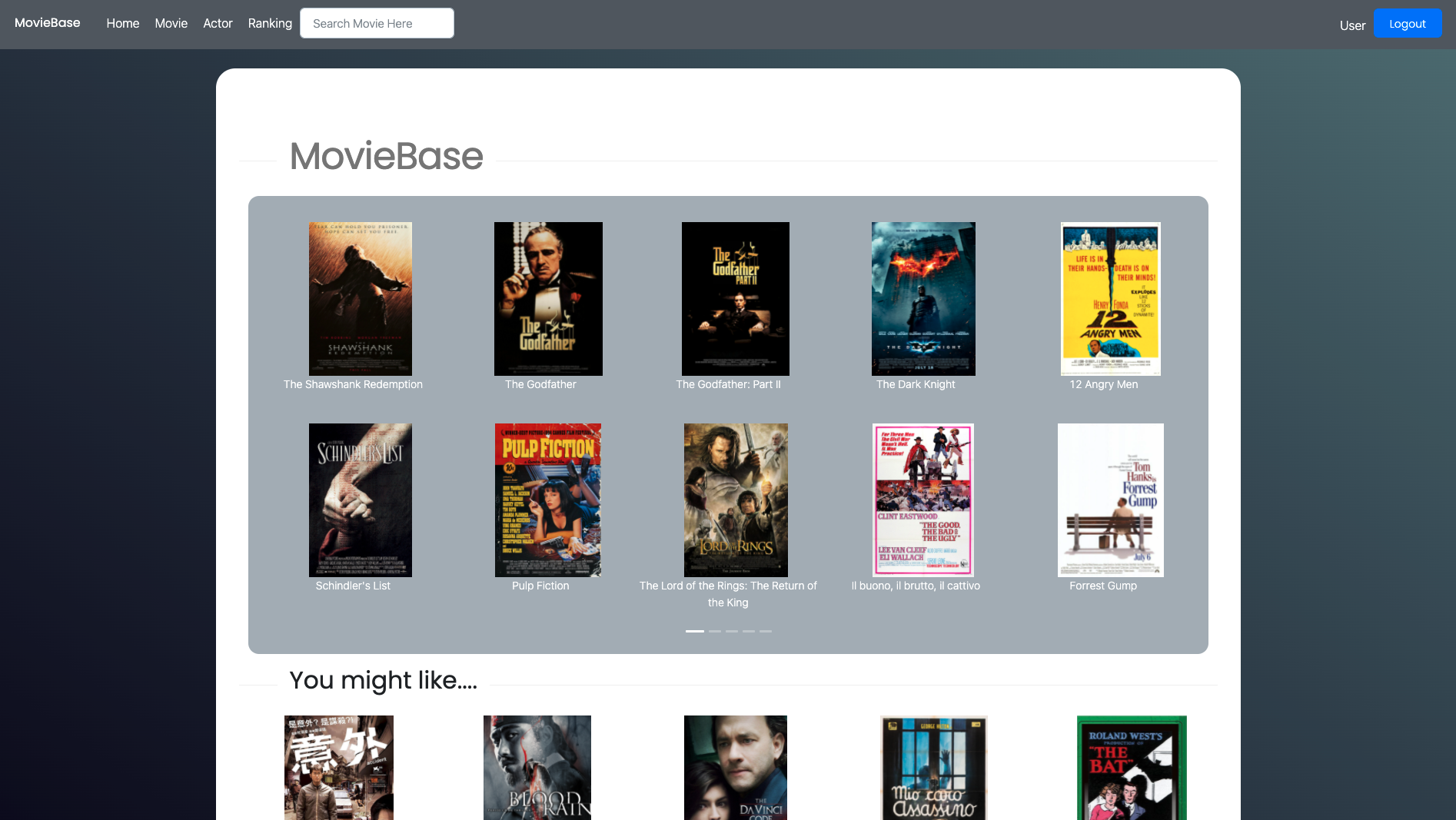Open The Godfather poster
The image size is (1456, 820).
click(548, 299)
